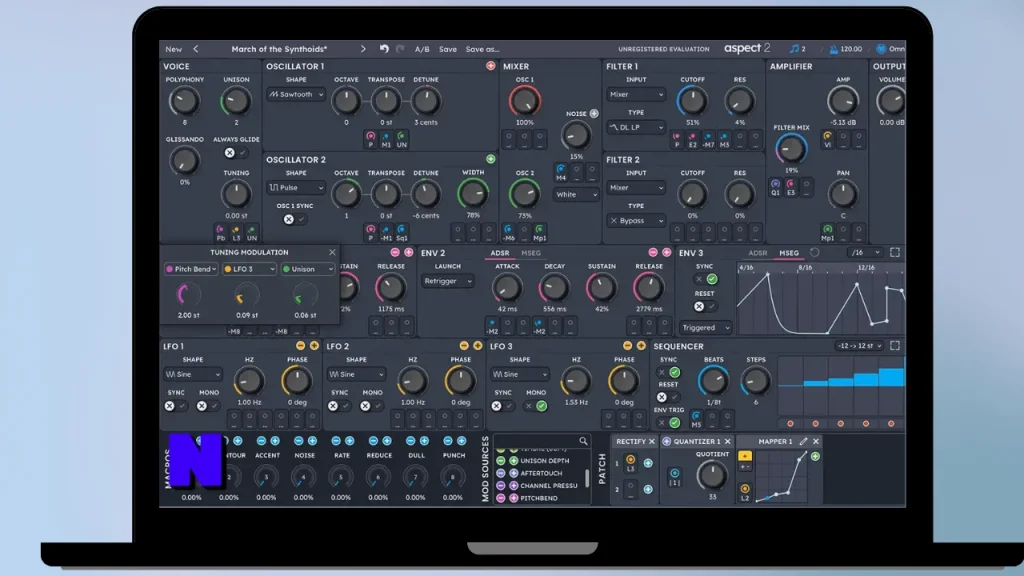Click ENV 2 pink plus icon
This screenshot has height=576, width=1024.
[666, 253]
